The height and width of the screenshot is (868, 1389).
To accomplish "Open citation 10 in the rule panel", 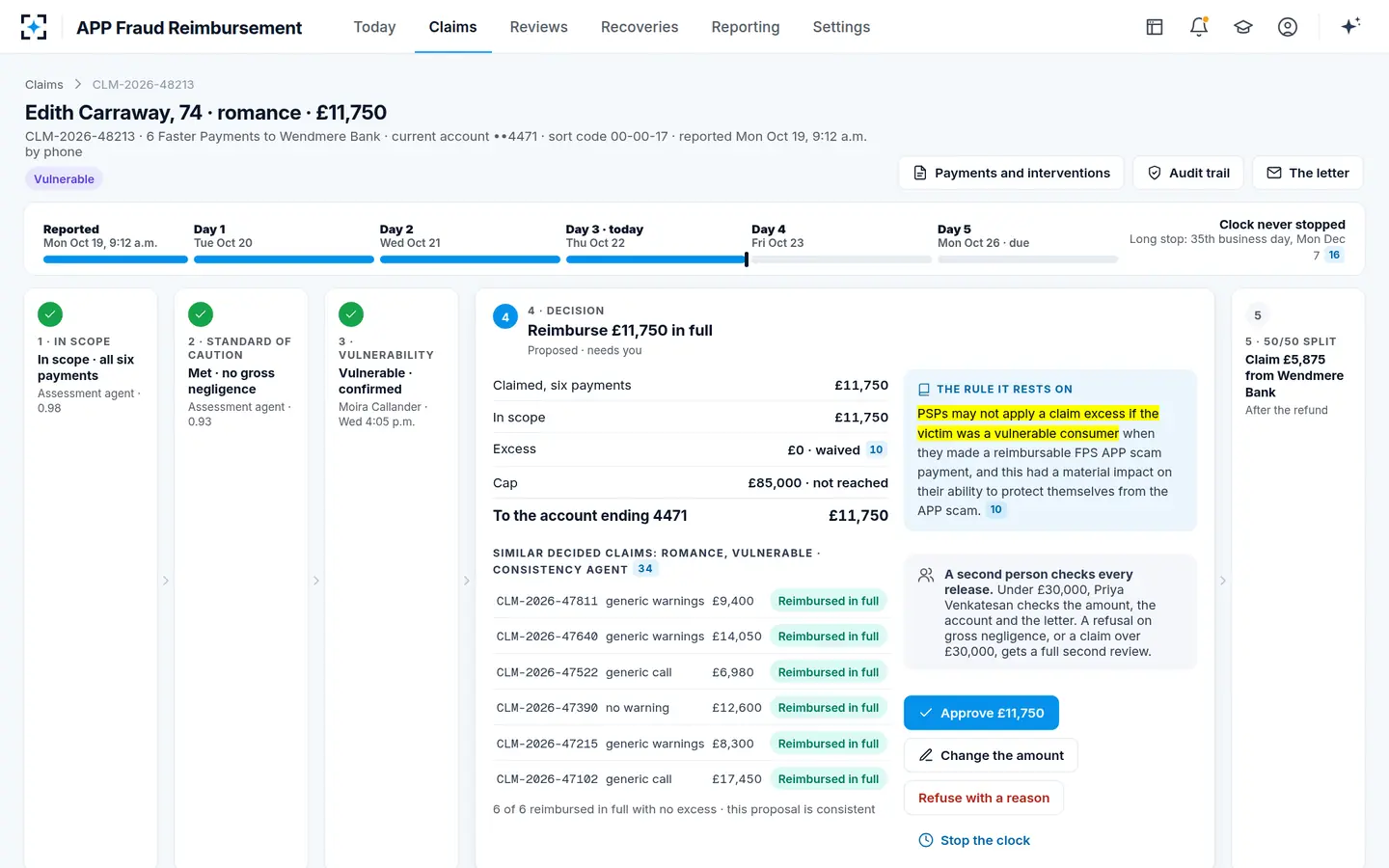I will tap(996, 510).
